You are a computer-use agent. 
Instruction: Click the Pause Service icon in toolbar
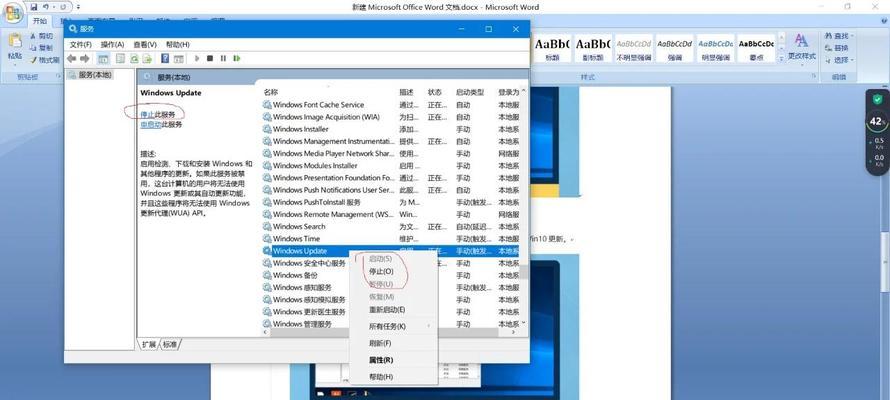[223, 58]
